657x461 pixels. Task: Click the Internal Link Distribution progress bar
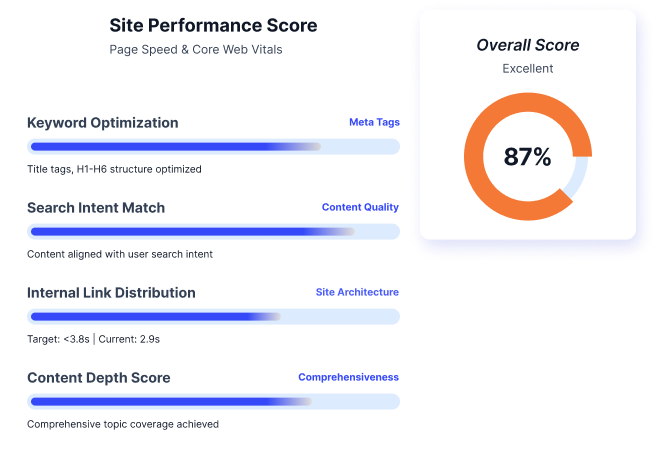point(213,317)
